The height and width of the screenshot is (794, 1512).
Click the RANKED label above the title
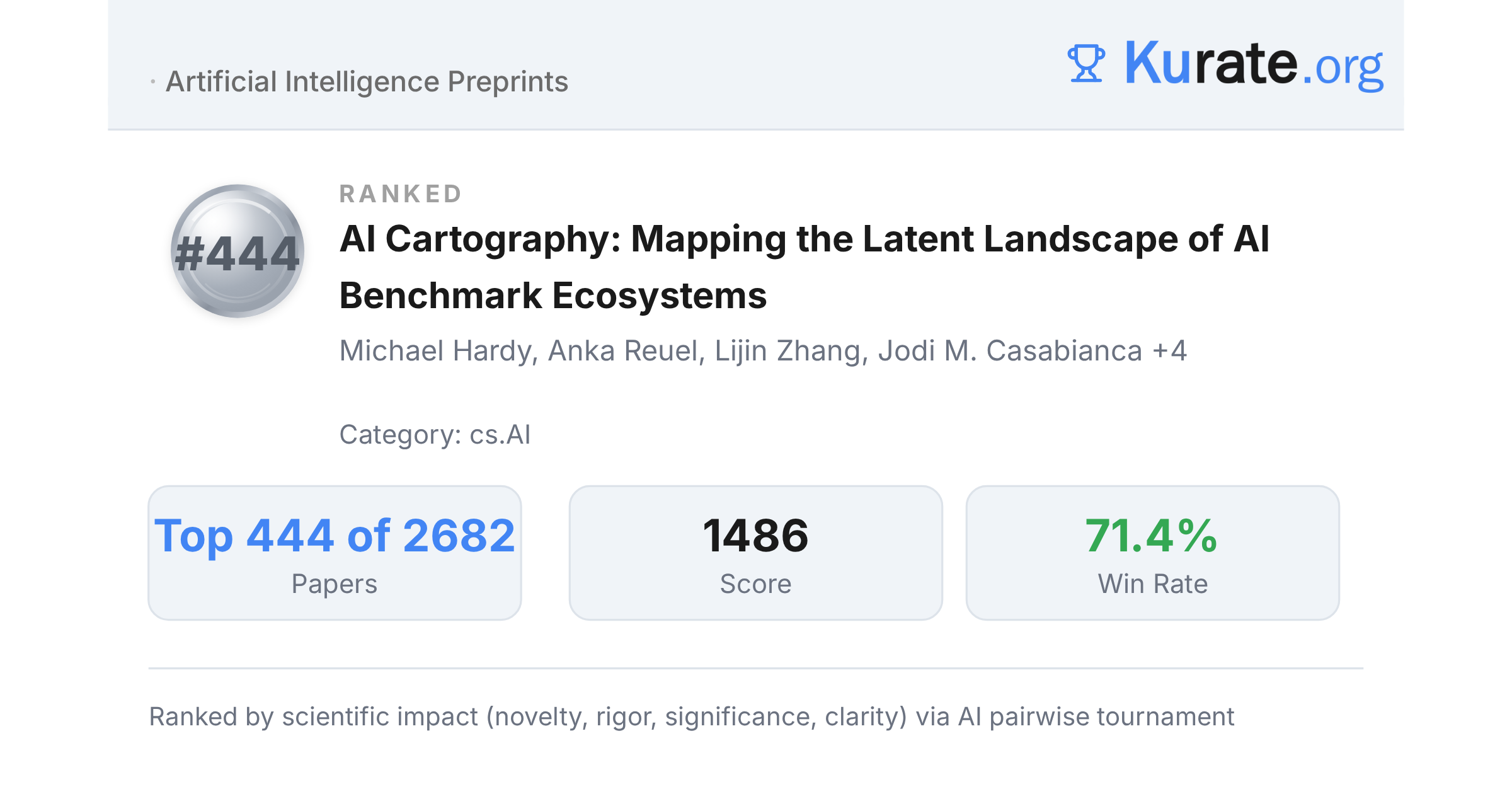pos(401,194)
